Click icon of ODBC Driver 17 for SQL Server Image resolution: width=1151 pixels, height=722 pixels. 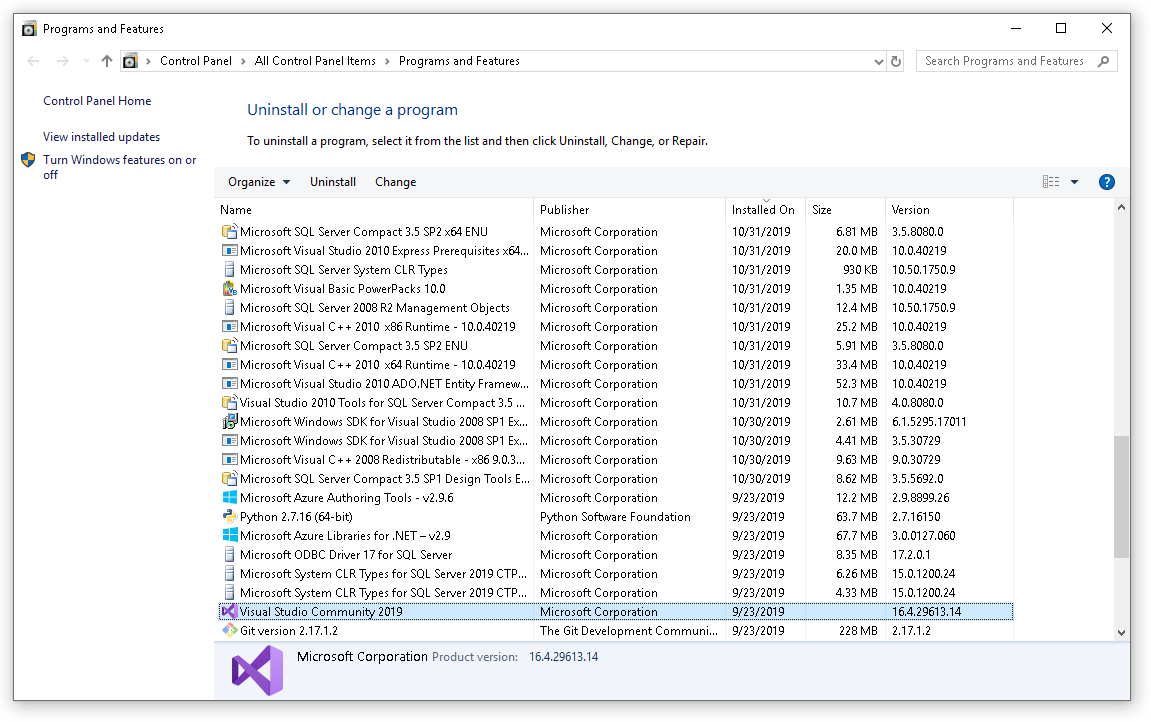coord(230,555)
